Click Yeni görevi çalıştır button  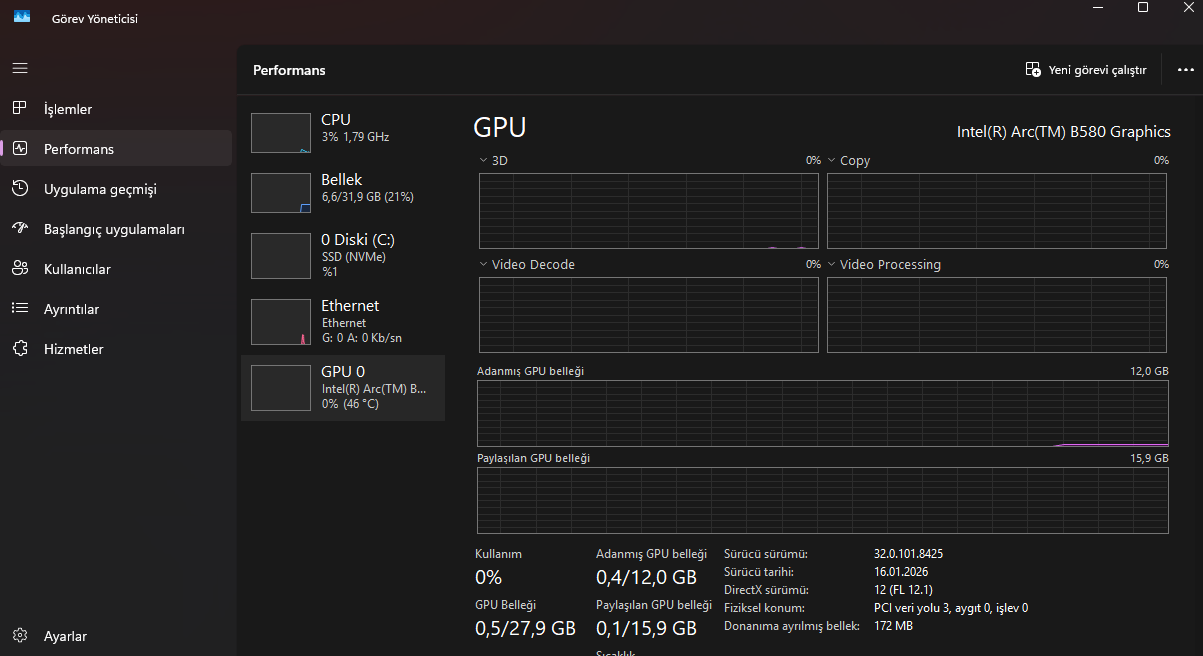click(1086, 70)
